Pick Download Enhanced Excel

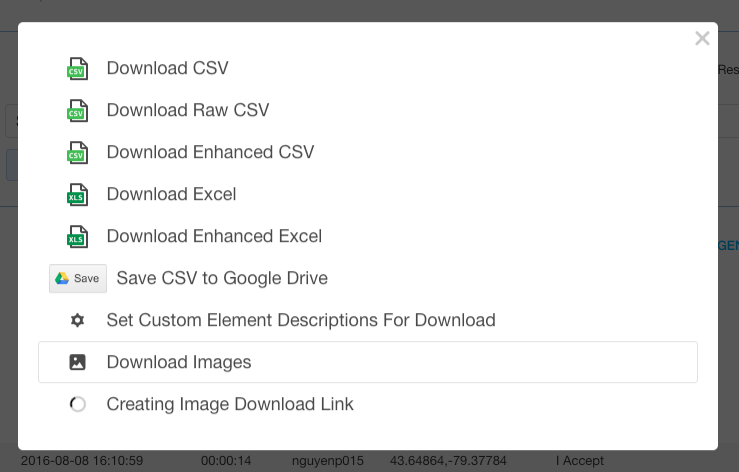[x=214, y=236]
